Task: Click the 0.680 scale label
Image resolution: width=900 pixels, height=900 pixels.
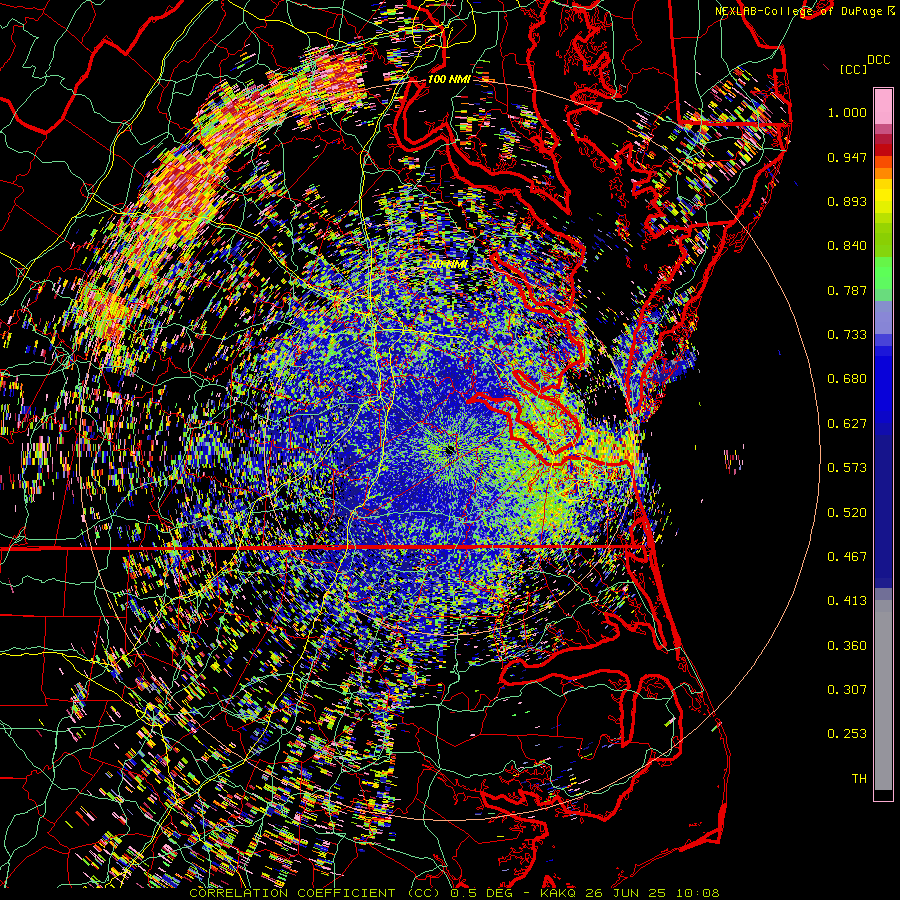Action: tap(847, 379)
